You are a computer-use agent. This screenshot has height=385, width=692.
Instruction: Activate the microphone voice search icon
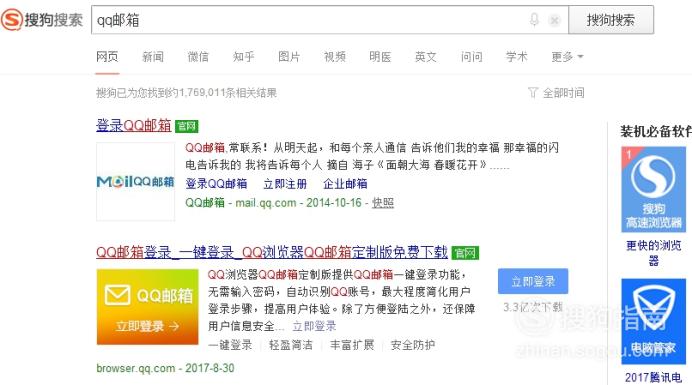pos(534,20)
